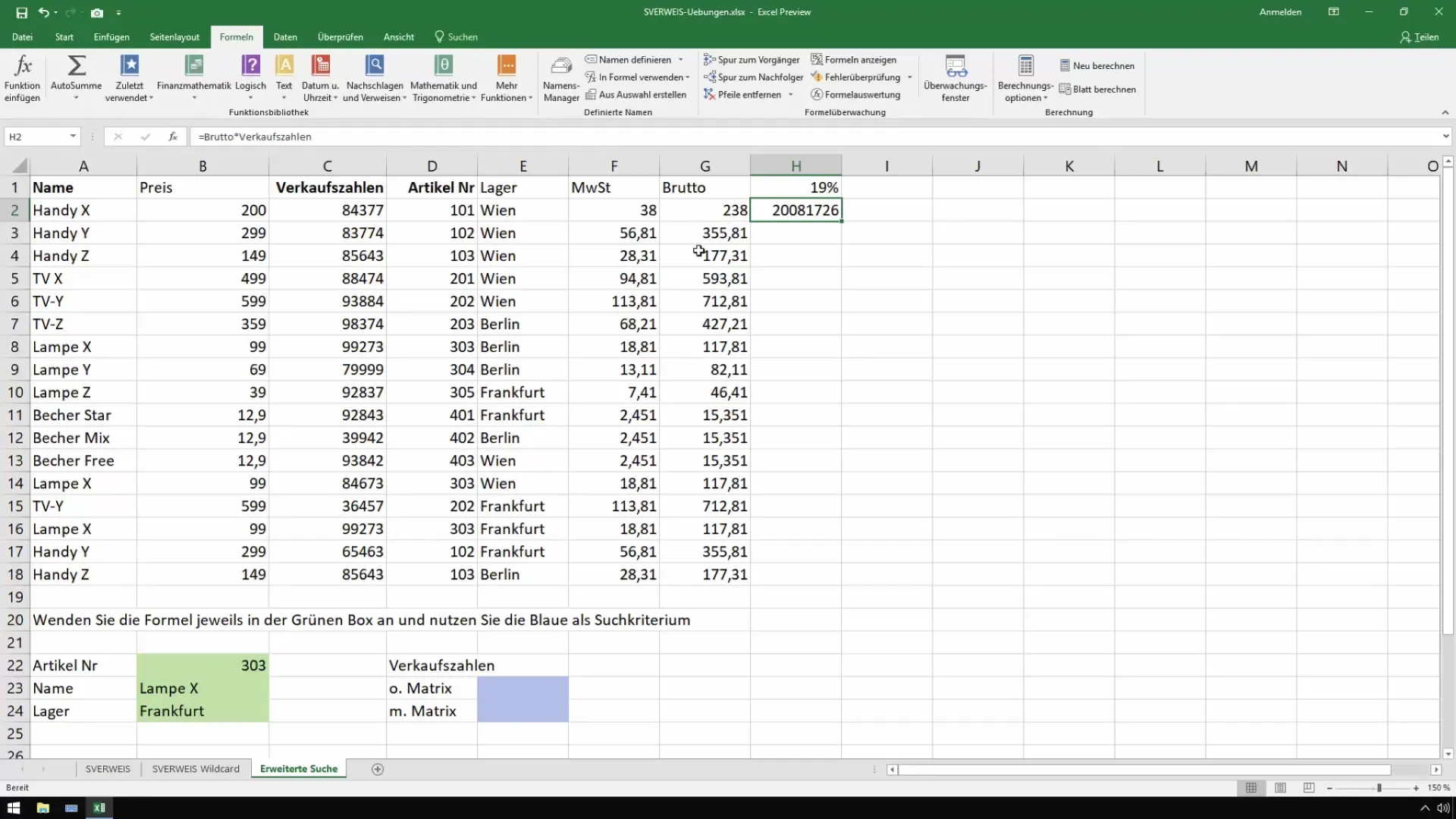Open the Text functions list
The image size is (1456, 819).
284,78
